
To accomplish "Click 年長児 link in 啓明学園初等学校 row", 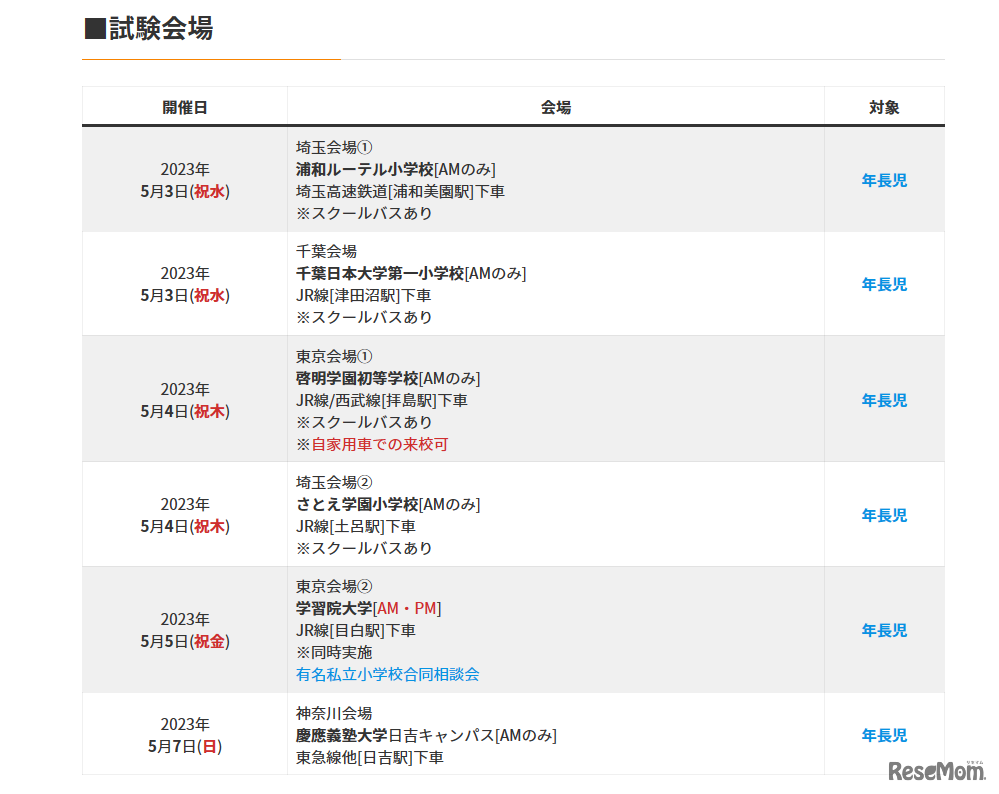I will [884, 400].
